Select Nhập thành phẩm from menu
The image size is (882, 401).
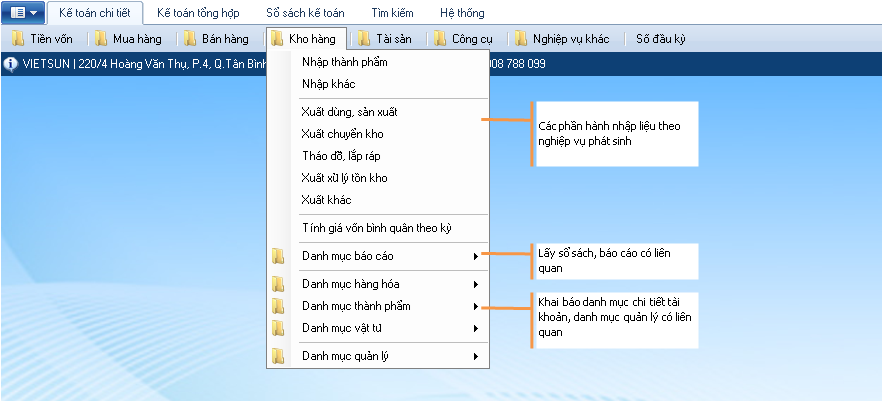point(344,62)
